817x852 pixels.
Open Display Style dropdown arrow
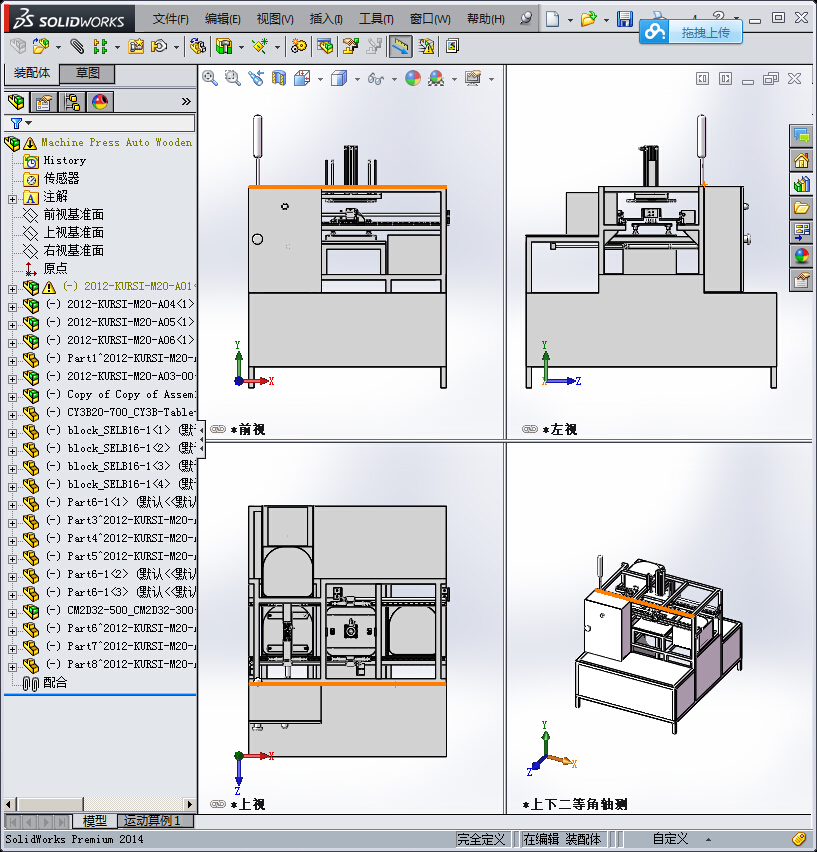pos(357,80)
